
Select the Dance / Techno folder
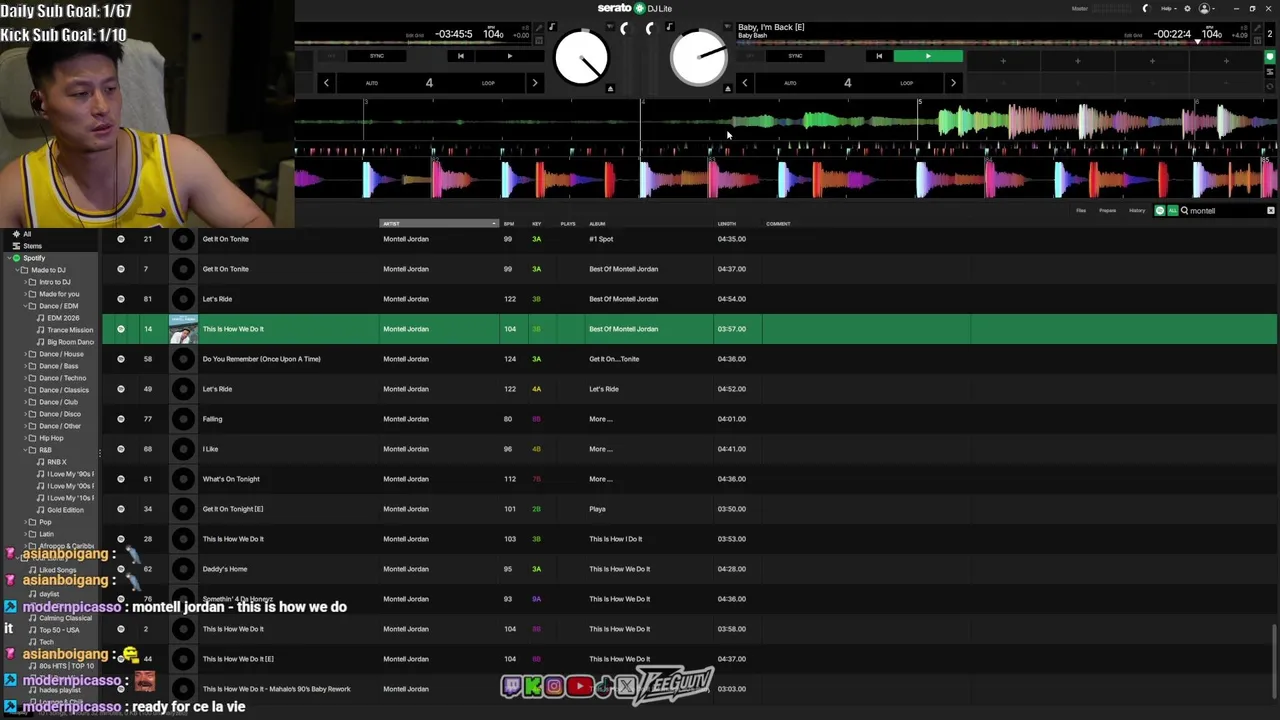[x=62, y=378]
